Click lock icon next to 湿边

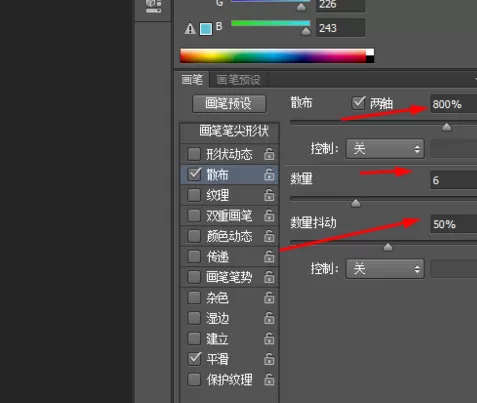point(269,318)
